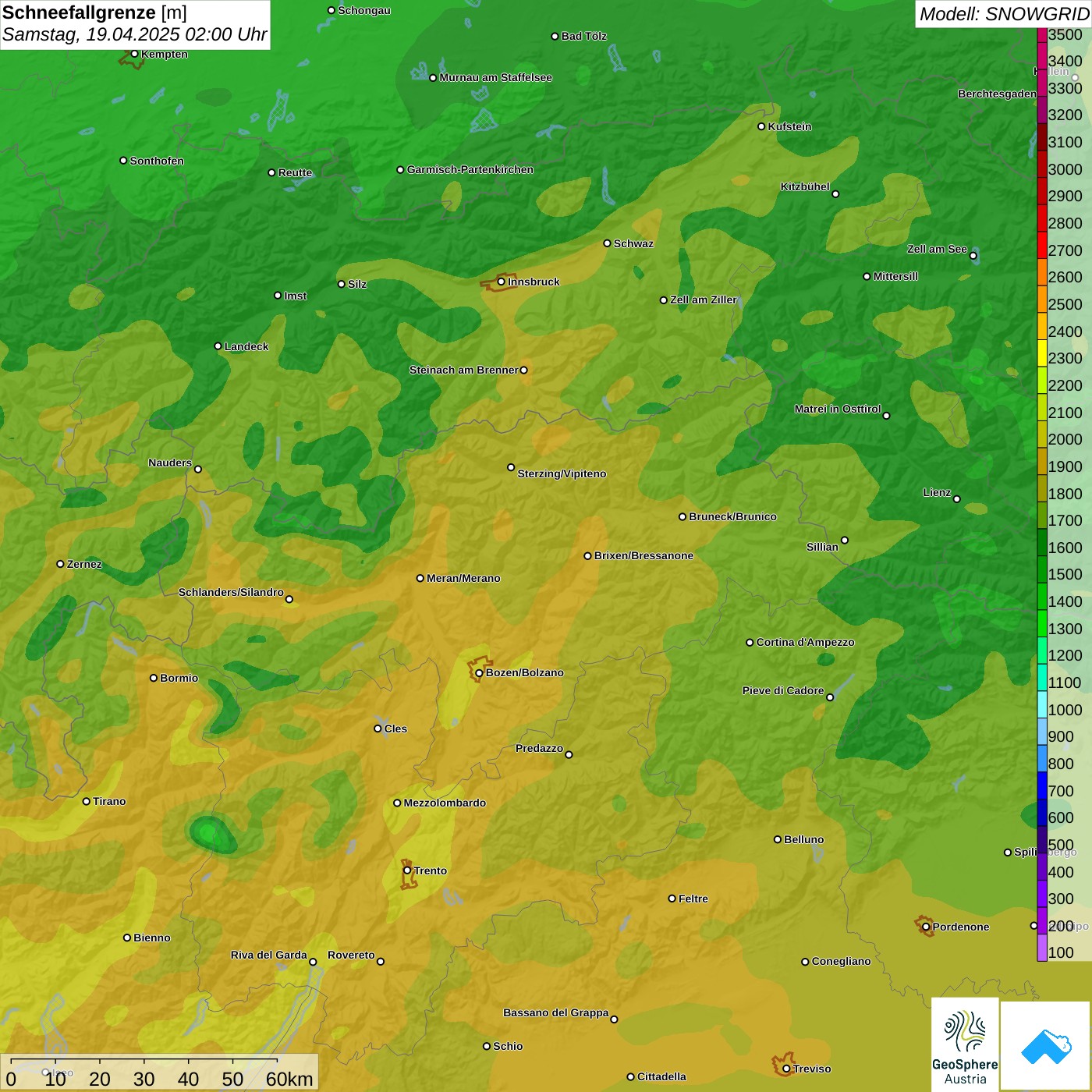Click the Schongau label
Screen dimensions: 1092x1092
[364, 10]
